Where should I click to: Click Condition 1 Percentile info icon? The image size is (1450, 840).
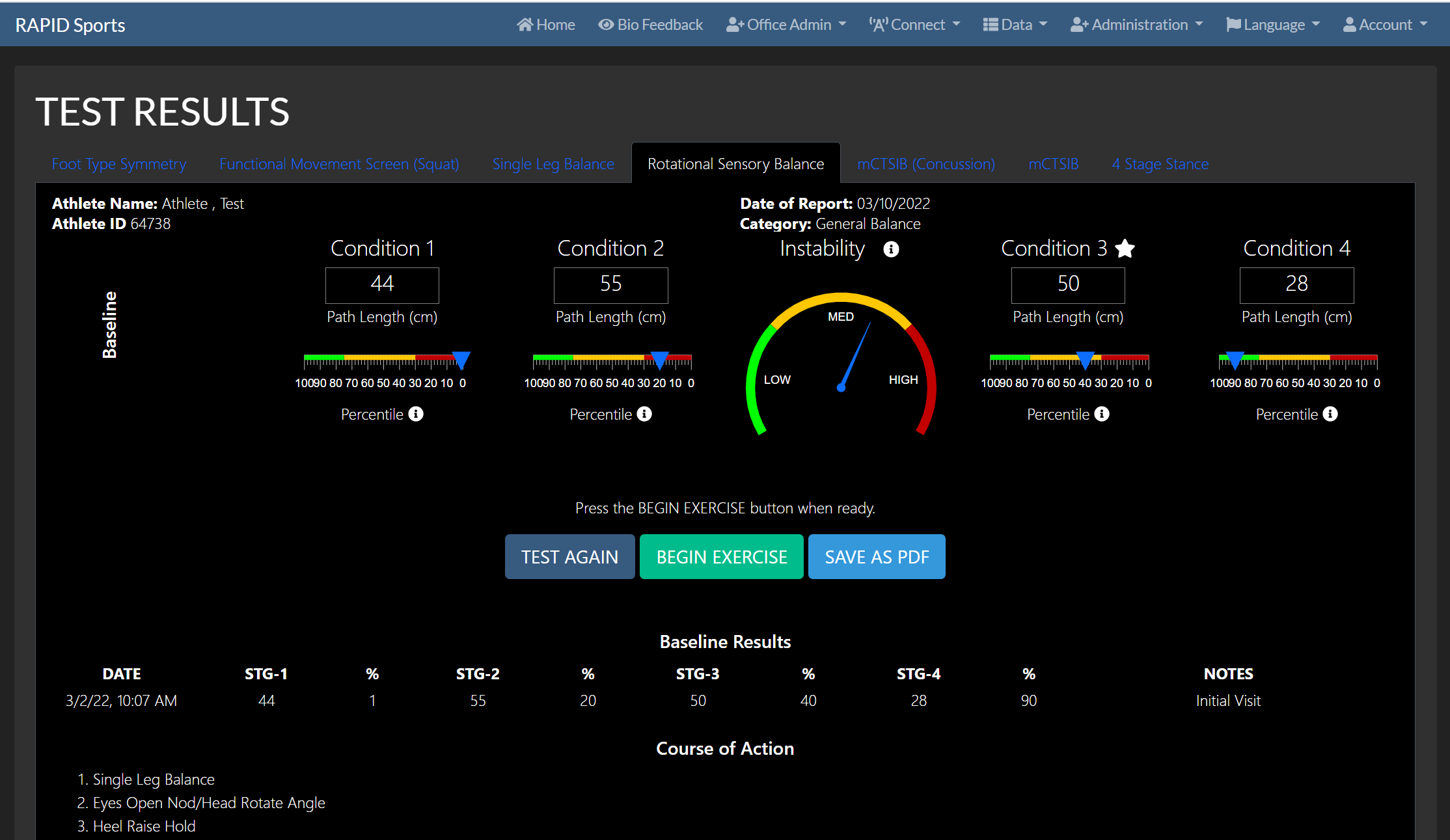point(416,414)
